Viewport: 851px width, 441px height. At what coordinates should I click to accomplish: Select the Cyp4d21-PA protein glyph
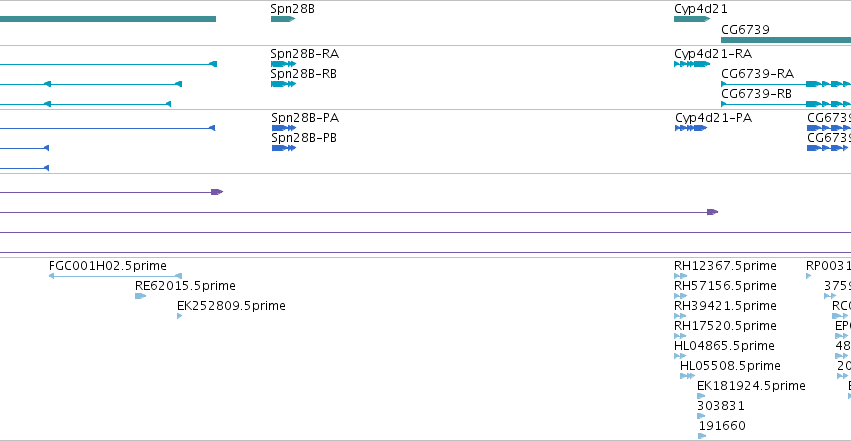[x=691, y=128]
